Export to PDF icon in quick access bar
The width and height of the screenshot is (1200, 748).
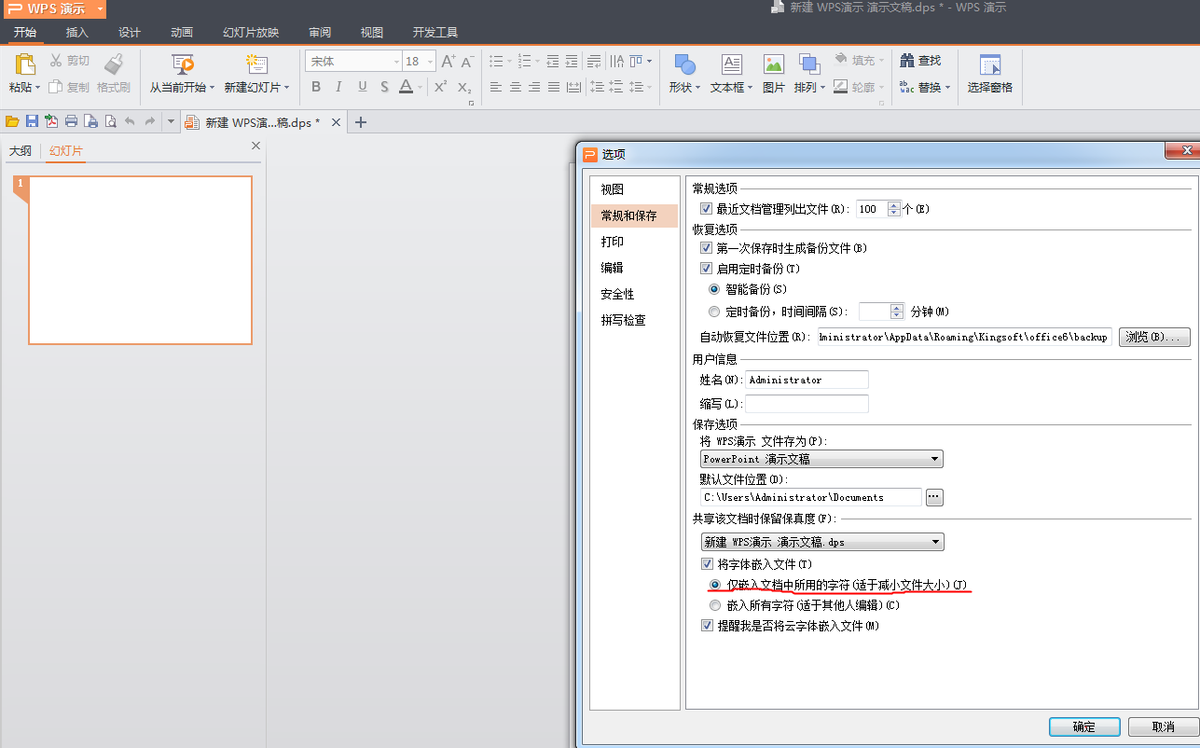51,122
